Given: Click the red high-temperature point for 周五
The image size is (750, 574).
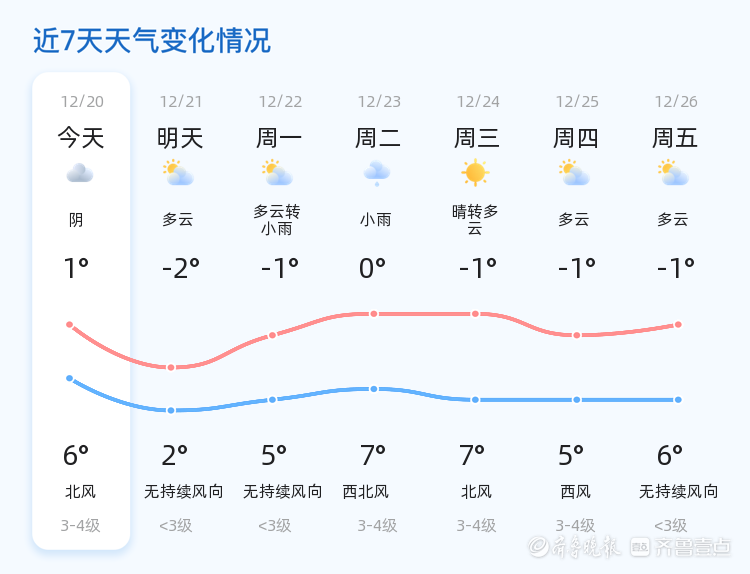Looking at the screenshot, I should click(678, 324).
